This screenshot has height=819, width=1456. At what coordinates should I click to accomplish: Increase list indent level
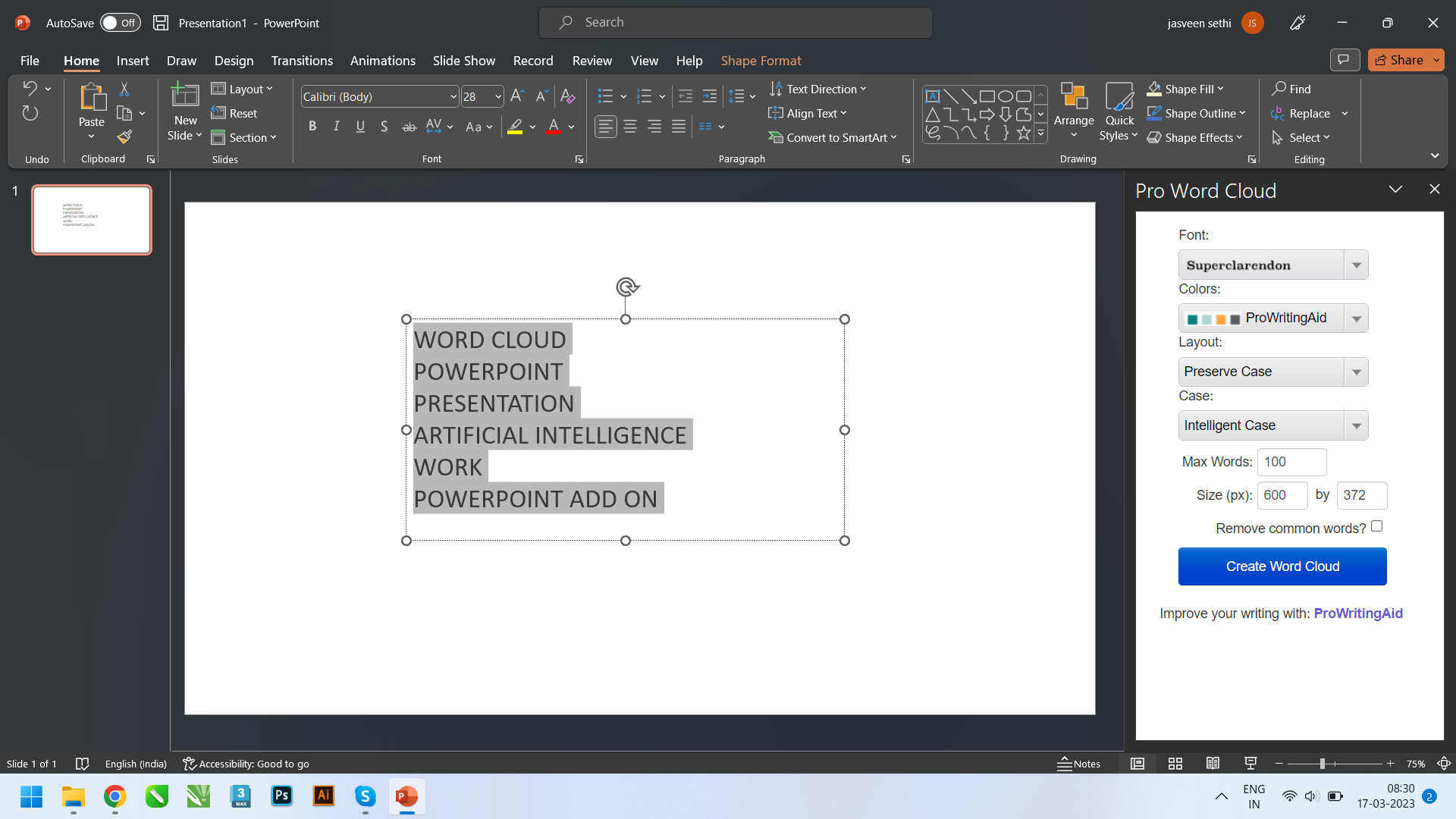tap(710, 96)
